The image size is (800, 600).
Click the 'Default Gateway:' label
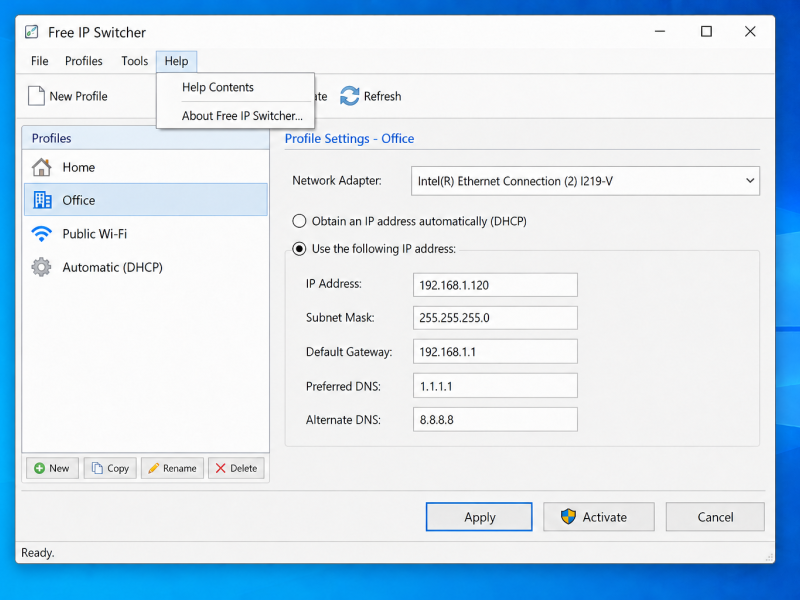click(349, 352)
